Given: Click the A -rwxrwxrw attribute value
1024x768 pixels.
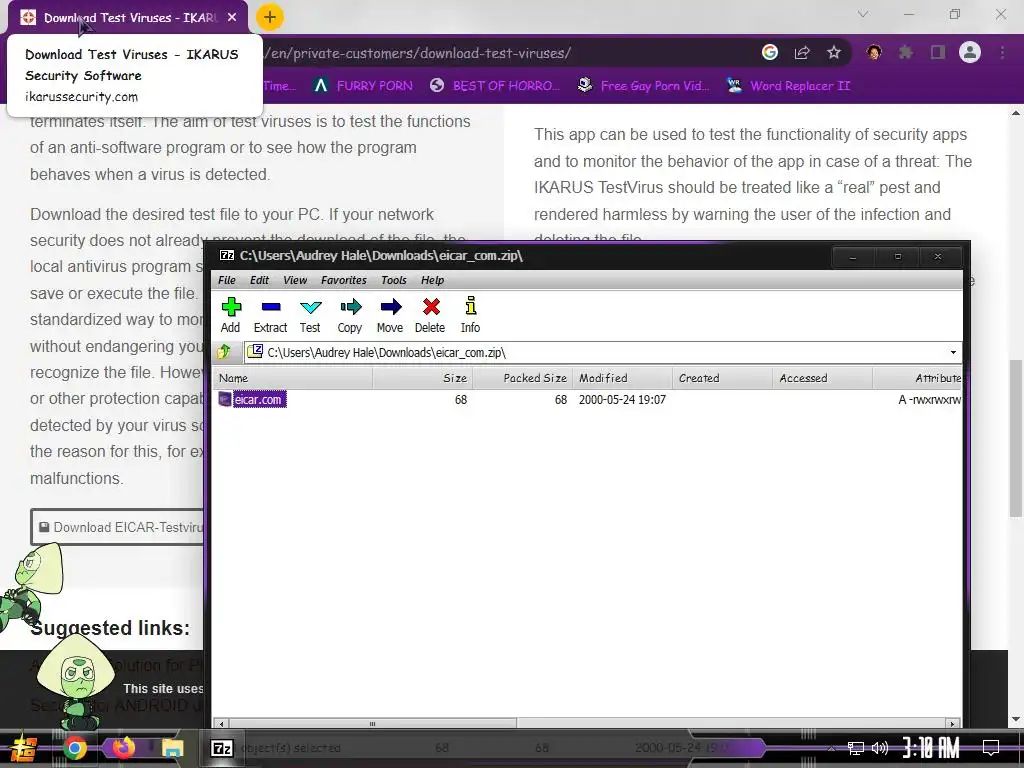Looking at the screenshot, I should (929, 399).
